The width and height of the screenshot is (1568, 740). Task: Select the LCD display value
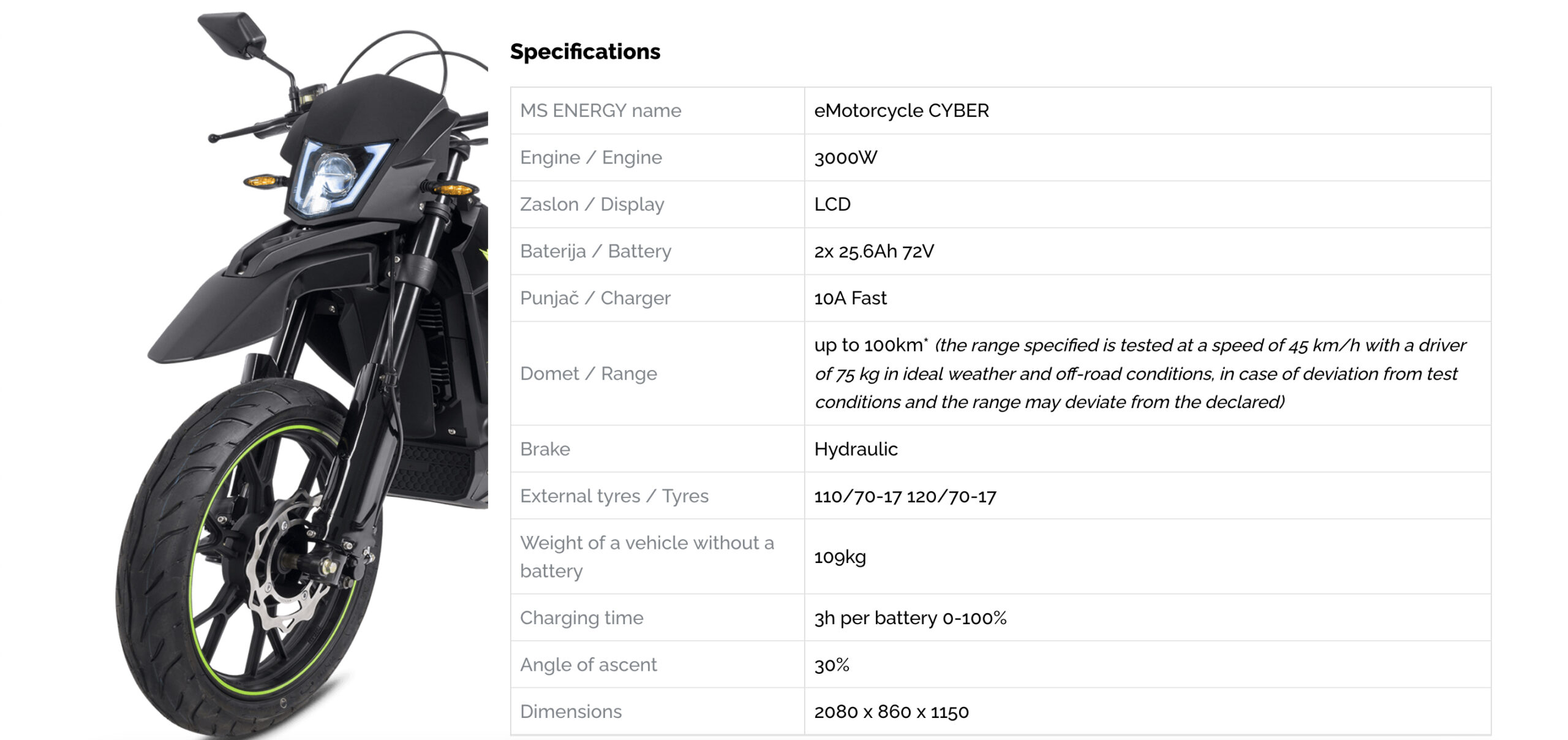(x=832, y=205)
